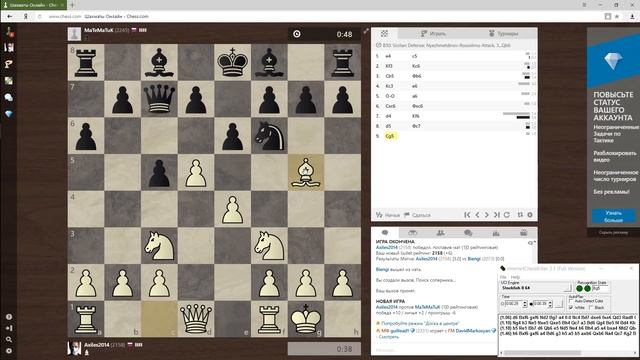The width and height of the screenshot is (640, 360).
Task: Open the Смотреть link in the chat
Action: (x=388, y=337)
